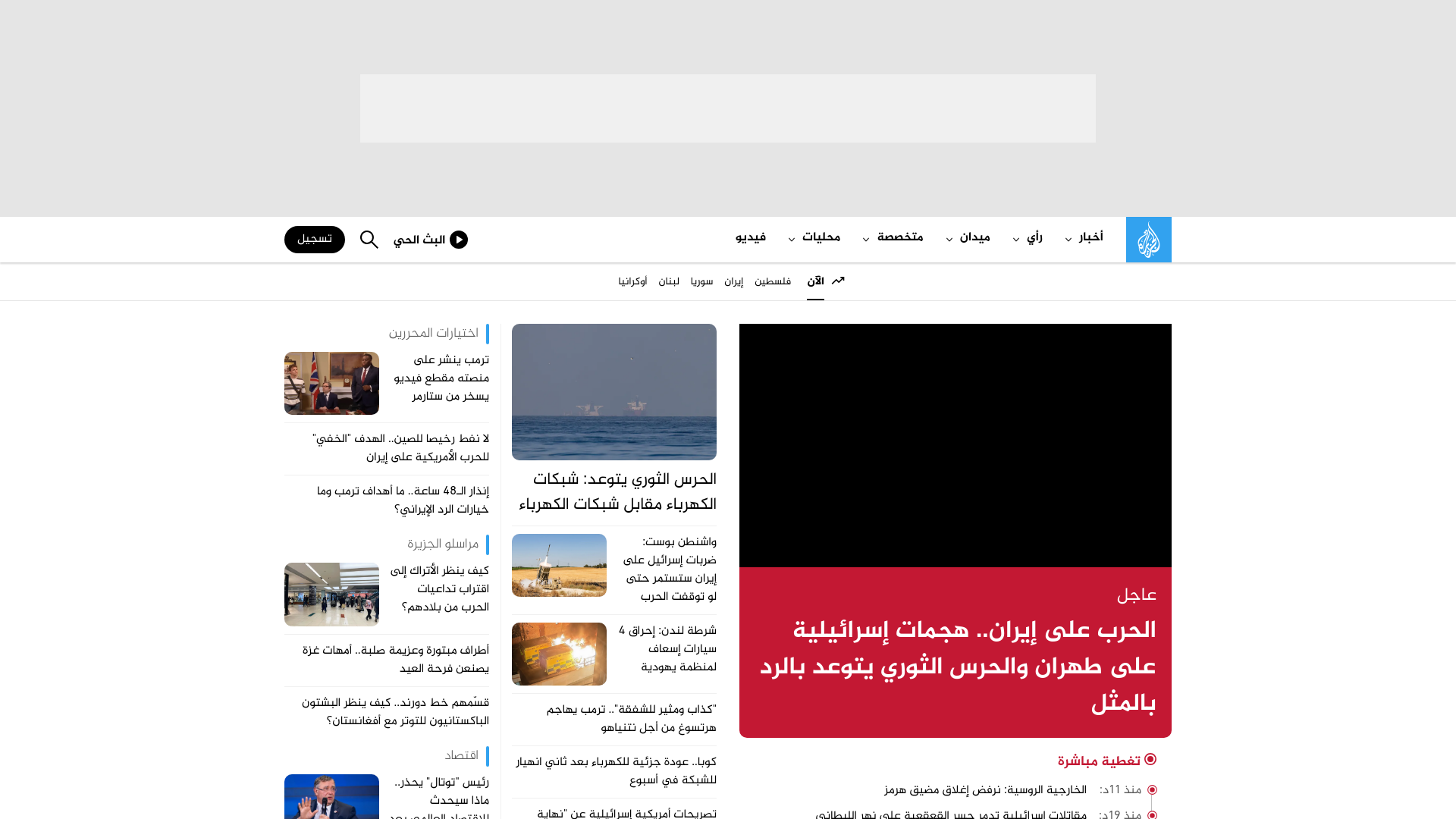Image resolution: width=1456 pixels, height=819 pixels.
Task: Open the breaking headline الحرب على إيران
Action: tap(958, 667)
